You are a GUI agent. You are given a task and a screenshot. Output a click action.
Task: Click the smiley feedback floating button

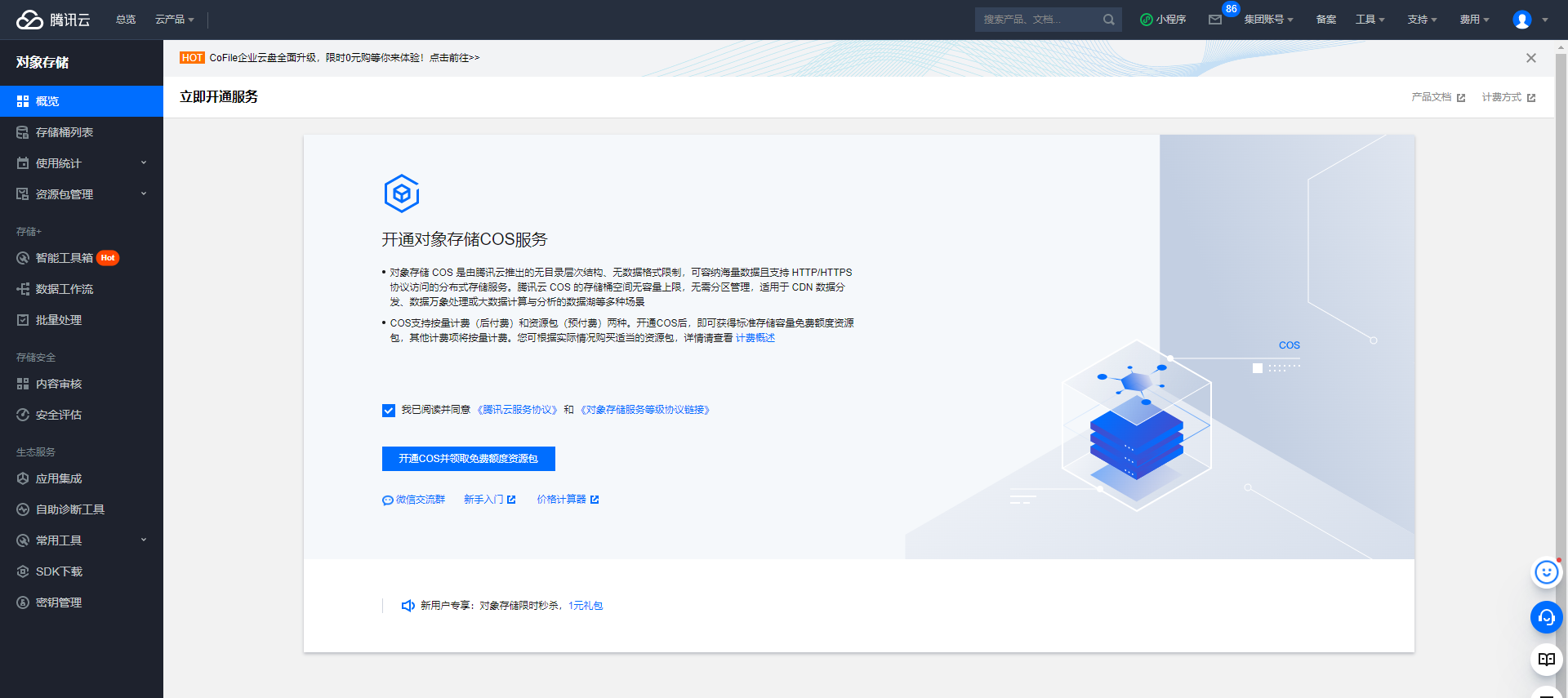coord(1546,573)
